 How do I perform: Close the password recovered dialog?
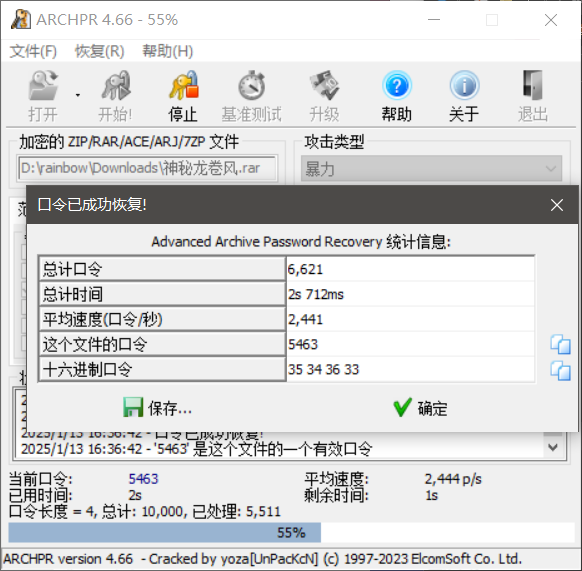(x=557, y=205)
